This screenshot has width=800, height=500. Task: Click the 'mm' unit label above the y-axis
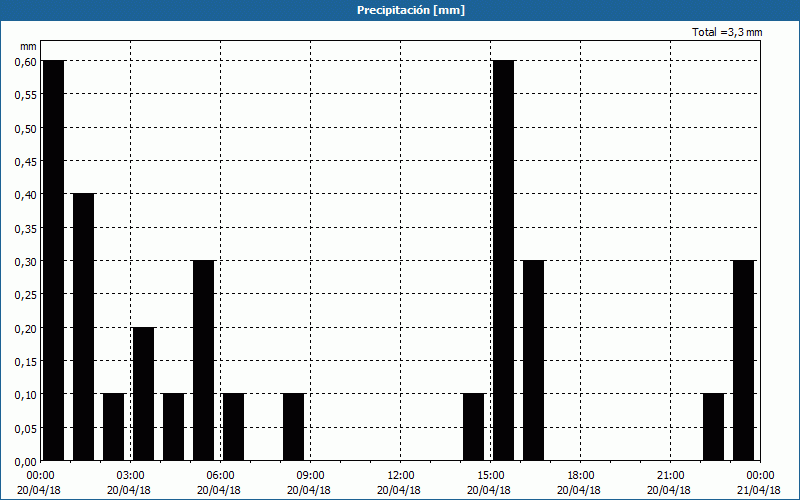[x=28, y=46]
